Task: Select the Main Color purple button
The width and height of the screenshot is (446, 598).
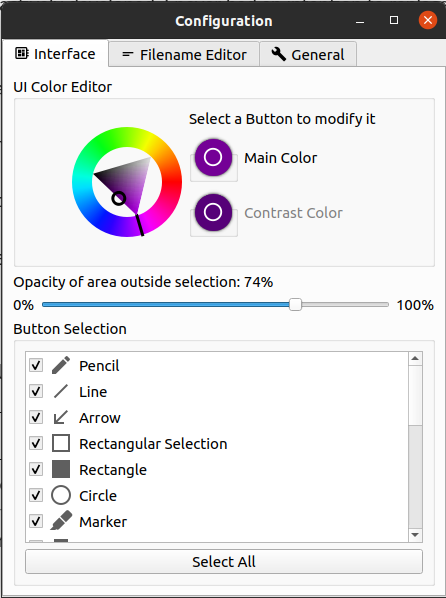Action: click(213, 158)
